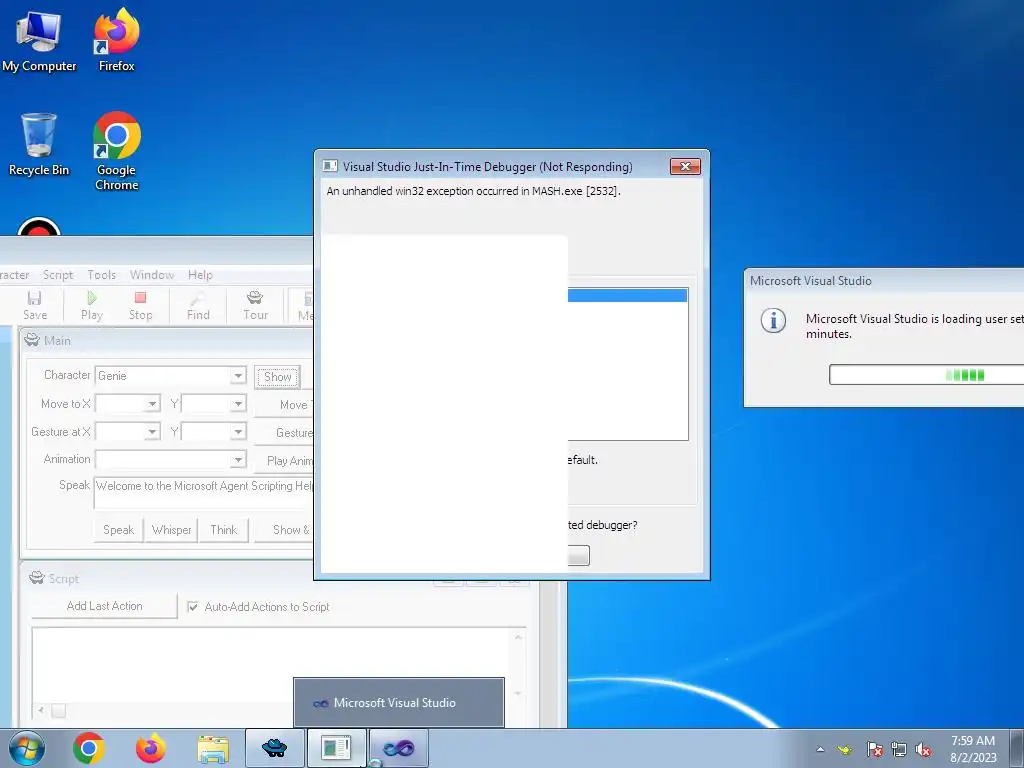
Task: Show hidden tray icons arrow
Action: point(820,750)
